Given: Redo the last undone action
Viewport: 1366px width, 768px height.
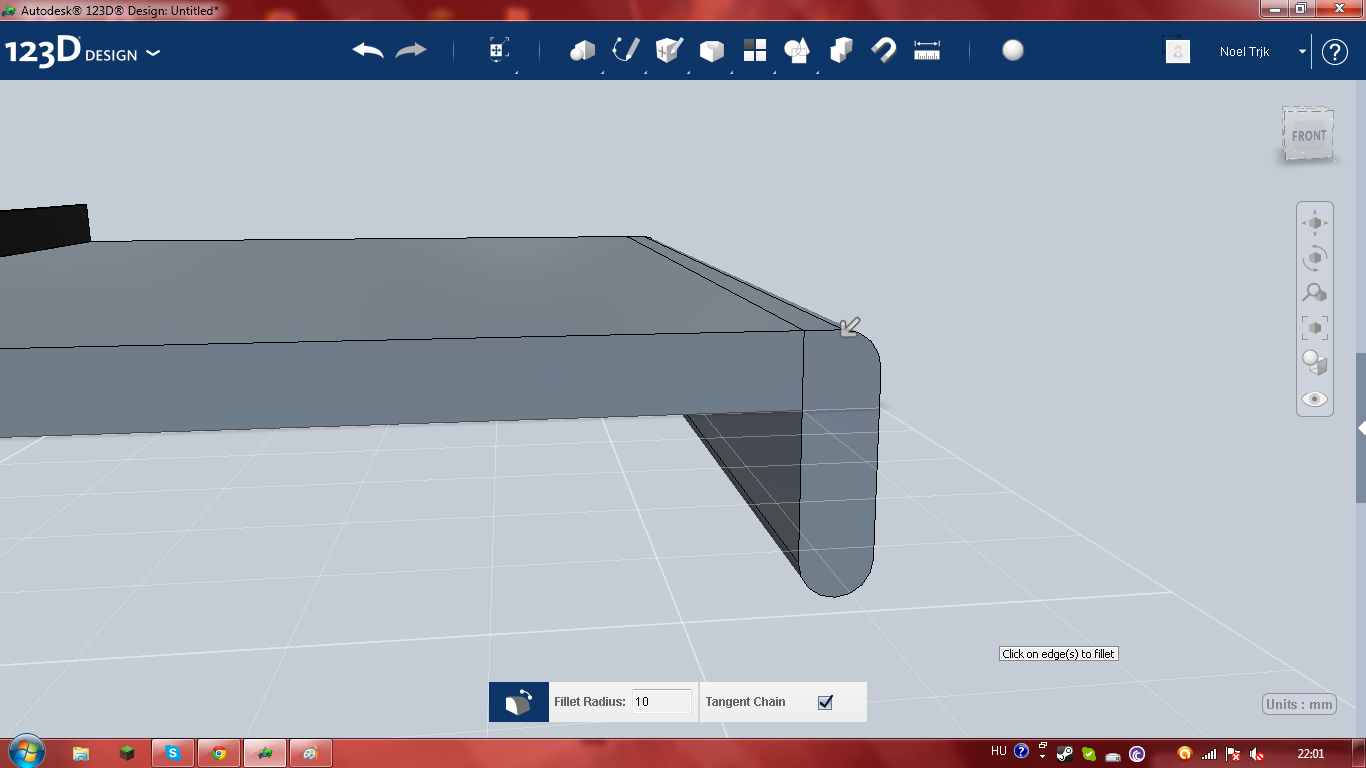Looking at the screenshot, I should coord(411,51).
